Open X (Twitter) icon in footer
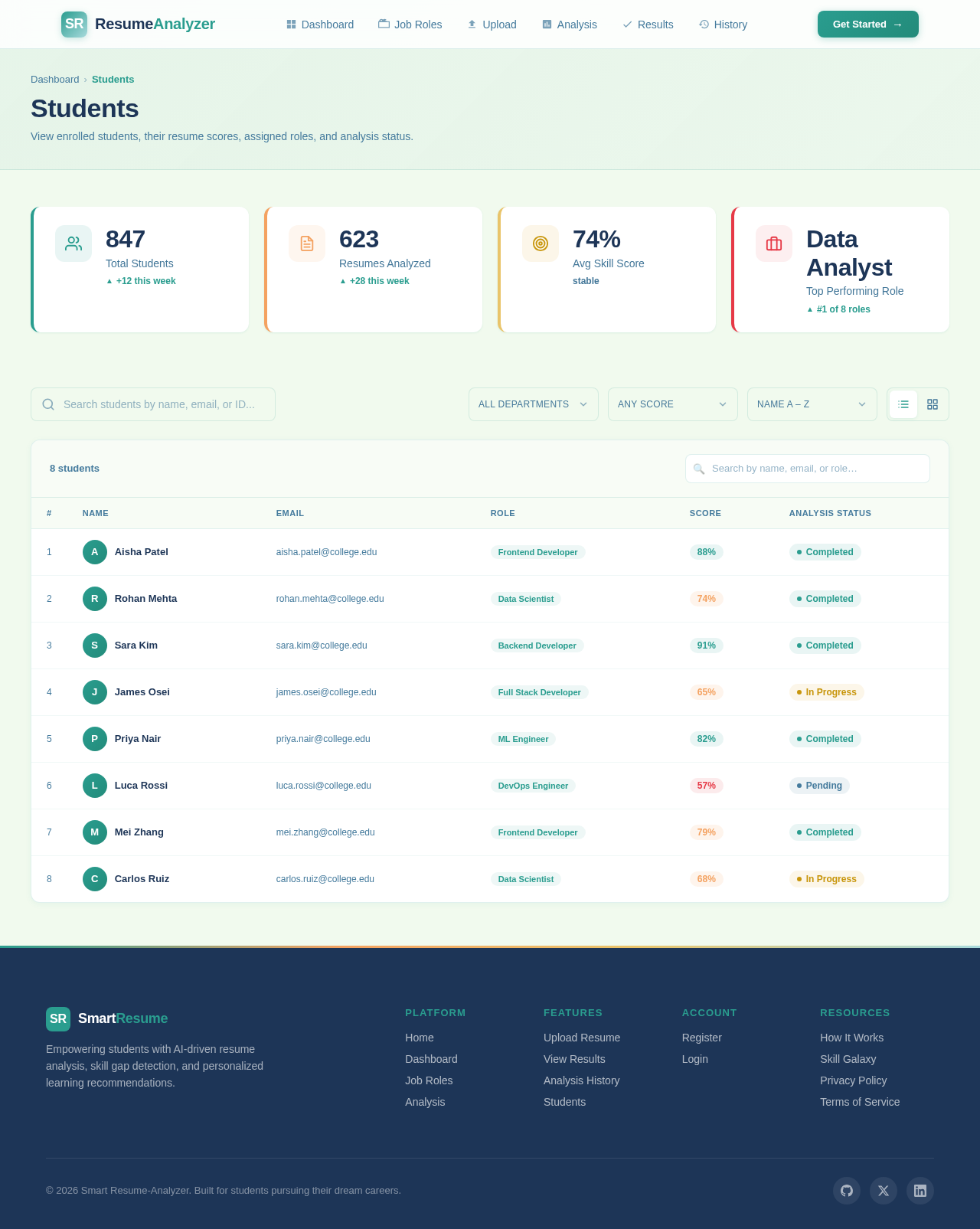980x1229 pixels. point(884,1191)
